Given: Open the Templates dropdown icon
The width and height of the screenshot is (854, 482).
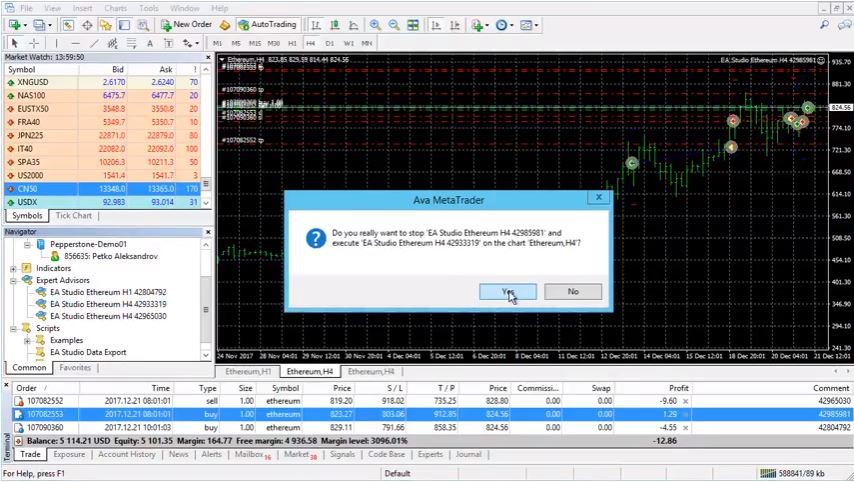Looking at the screenshot, I should (x=529, y=25).
